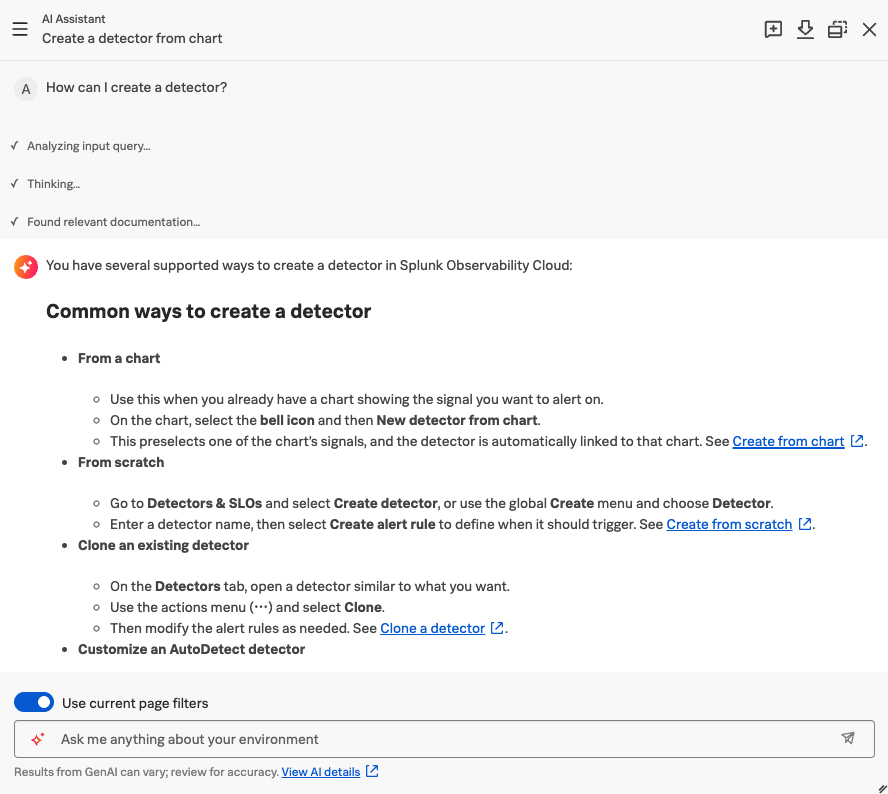The image size is (888, 794).
Task: Click external link icon beside Clone a detector
Action: (497, 627)
